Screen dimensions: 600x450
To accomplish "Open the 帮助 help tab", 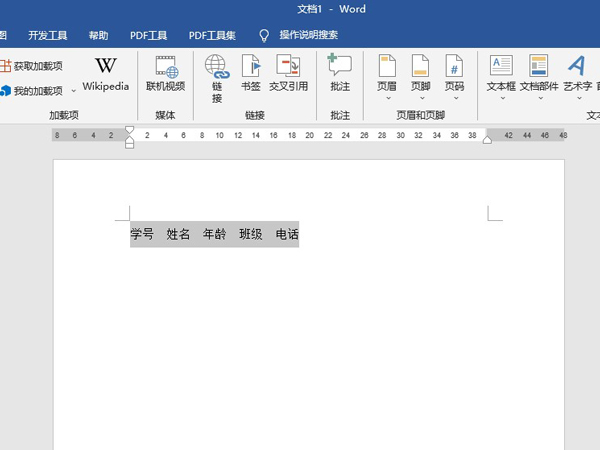I will pos(98,35).
